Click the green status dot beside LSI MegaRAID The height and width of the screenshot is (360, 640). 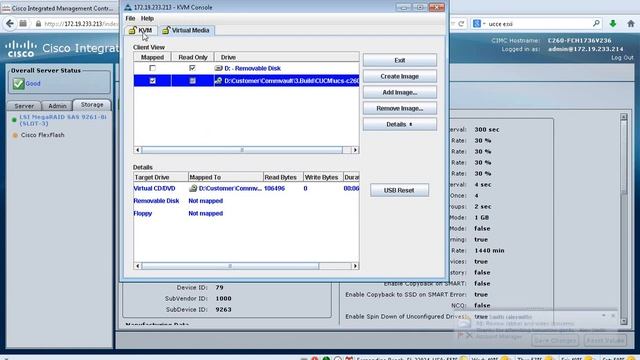click(14, 120)
